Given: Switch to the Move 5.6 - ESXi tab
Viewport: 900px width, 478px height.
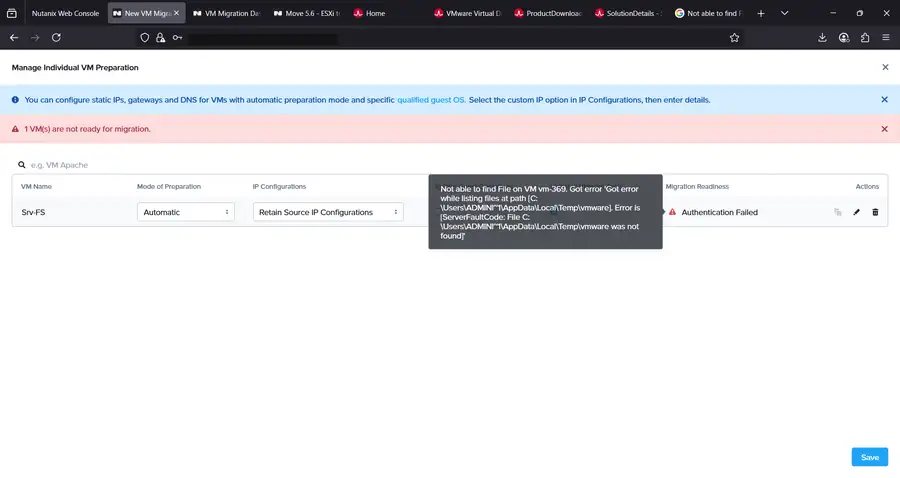Looking at the screenshot, I should 307,13.
